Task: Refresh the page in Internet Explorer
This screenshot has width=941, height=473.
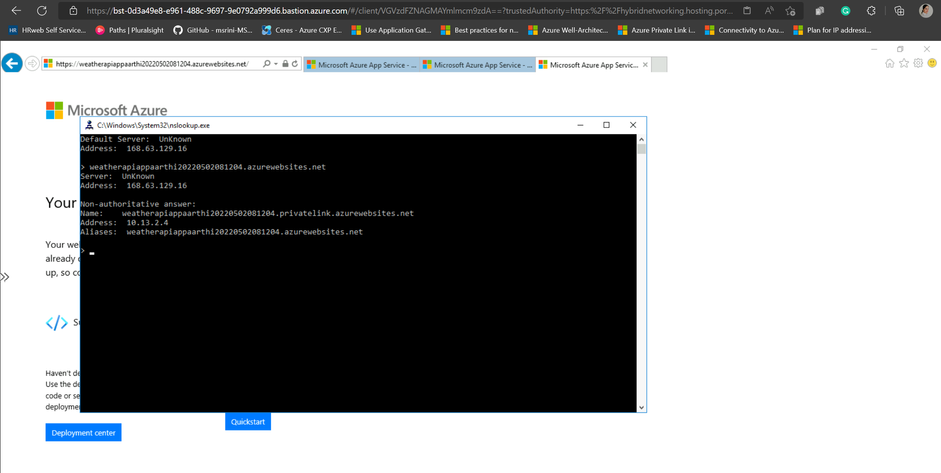Action: tap(295, 64)
